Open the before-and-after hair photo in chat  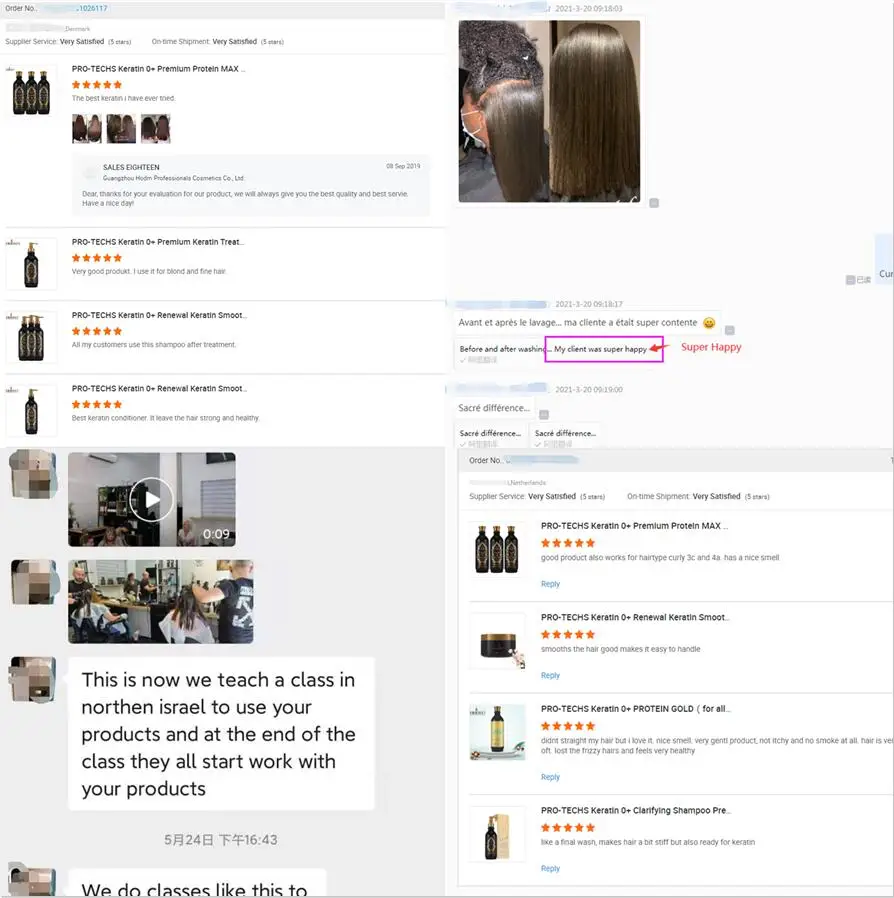tap(550, 110)
